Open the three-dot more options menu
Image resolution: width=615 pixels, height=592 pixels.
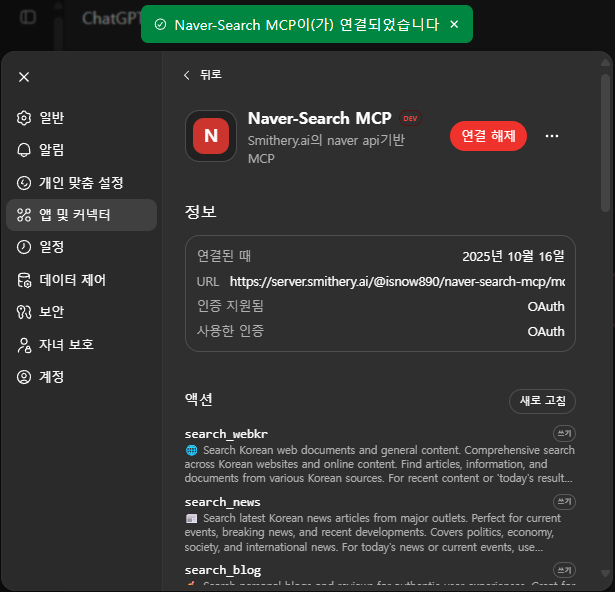coord(552,136)
